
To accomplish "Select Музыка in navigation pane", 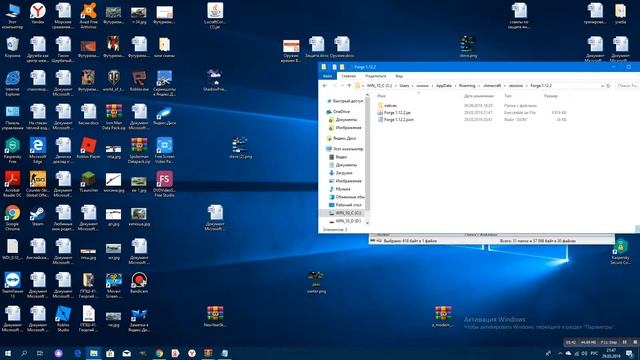I will (x=340, y=189).
